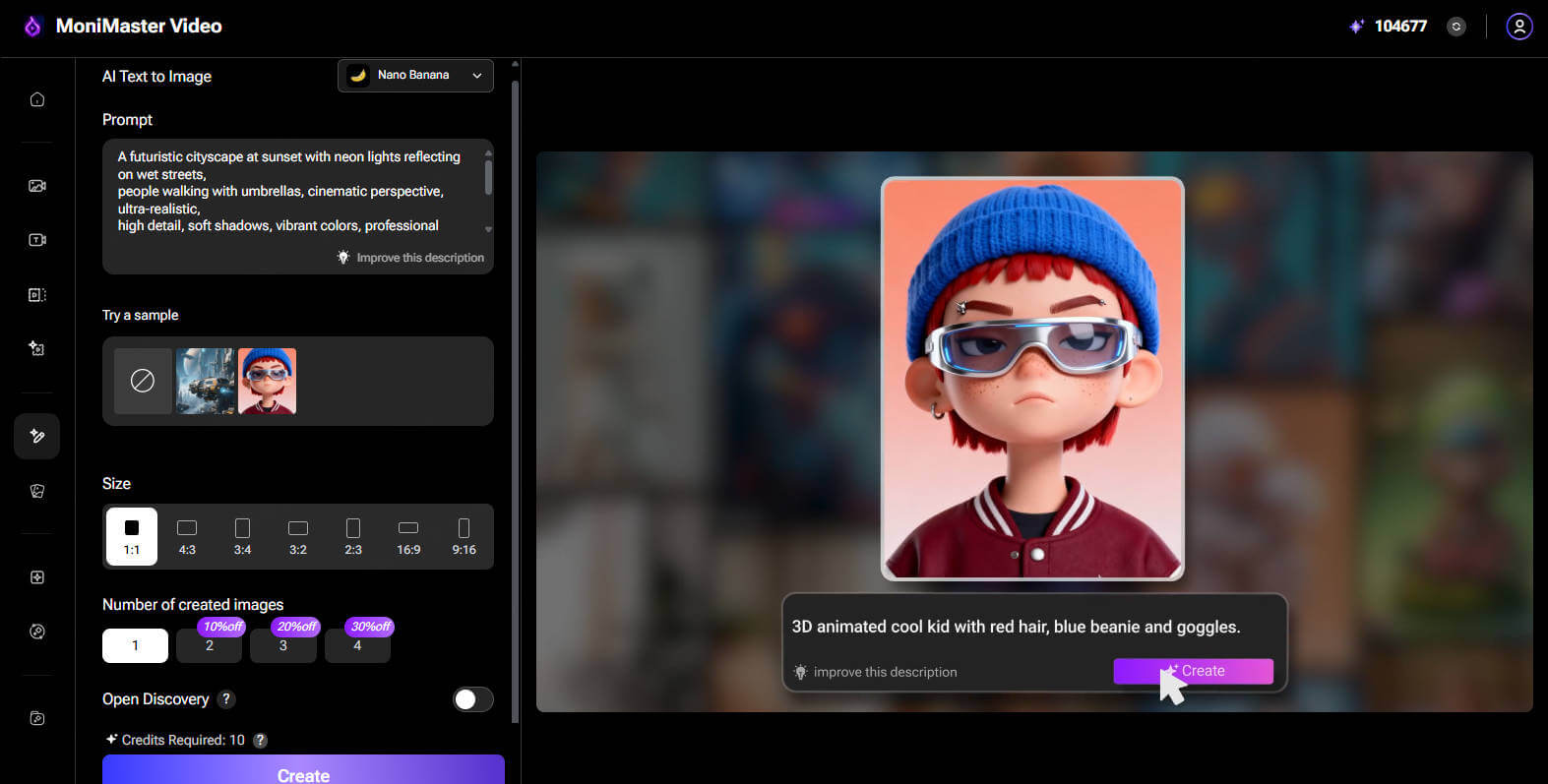Click the Credits Required: 10 text
This screenshot has width=1548, height=784.
tap(183, 741)
